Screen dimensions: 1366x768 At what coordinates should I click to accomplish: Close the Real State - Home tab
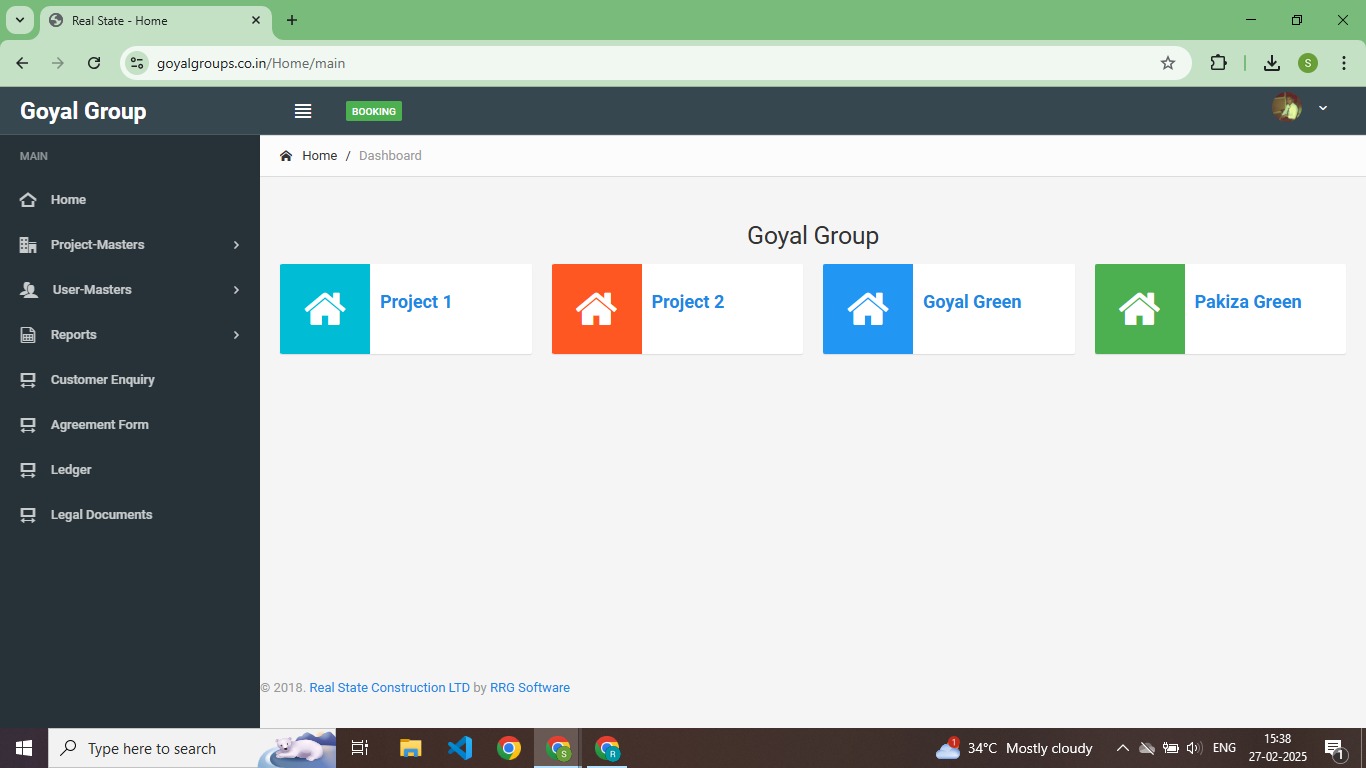256,20
